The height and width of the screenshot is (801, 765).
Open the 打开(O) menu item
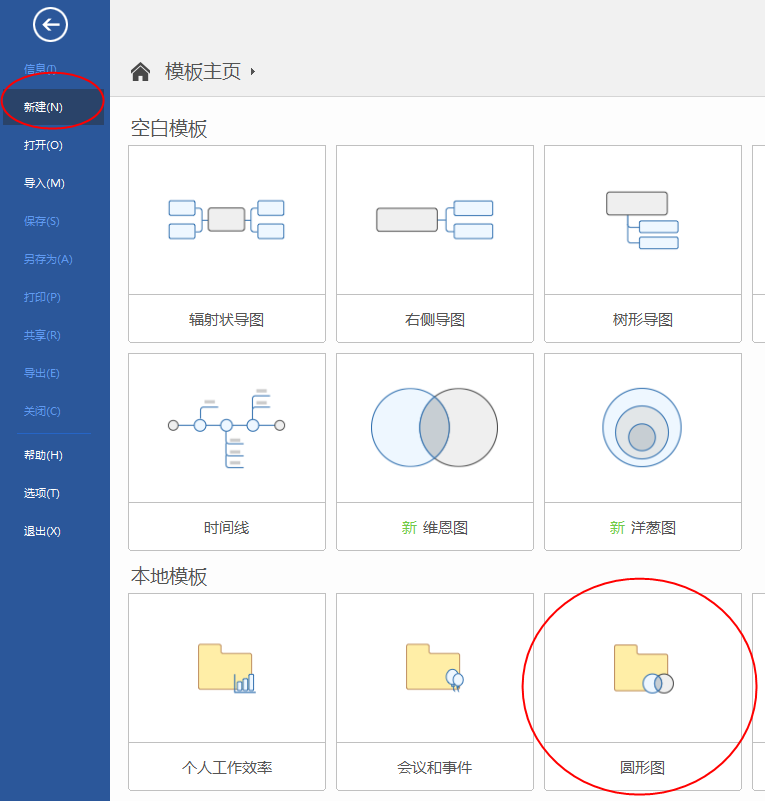click(43, 145)
